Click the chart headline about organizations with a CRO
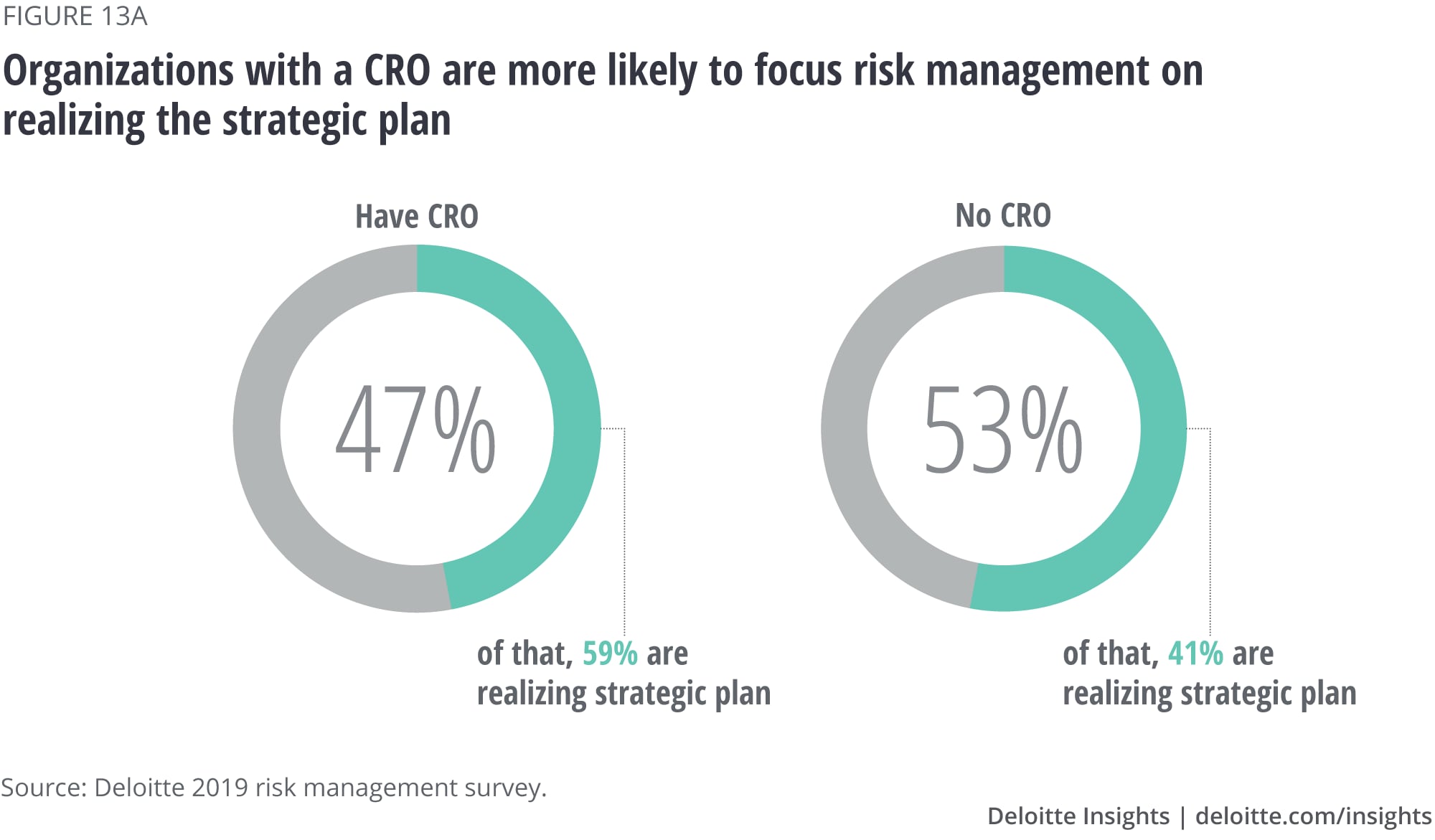 tap(603, 71)
